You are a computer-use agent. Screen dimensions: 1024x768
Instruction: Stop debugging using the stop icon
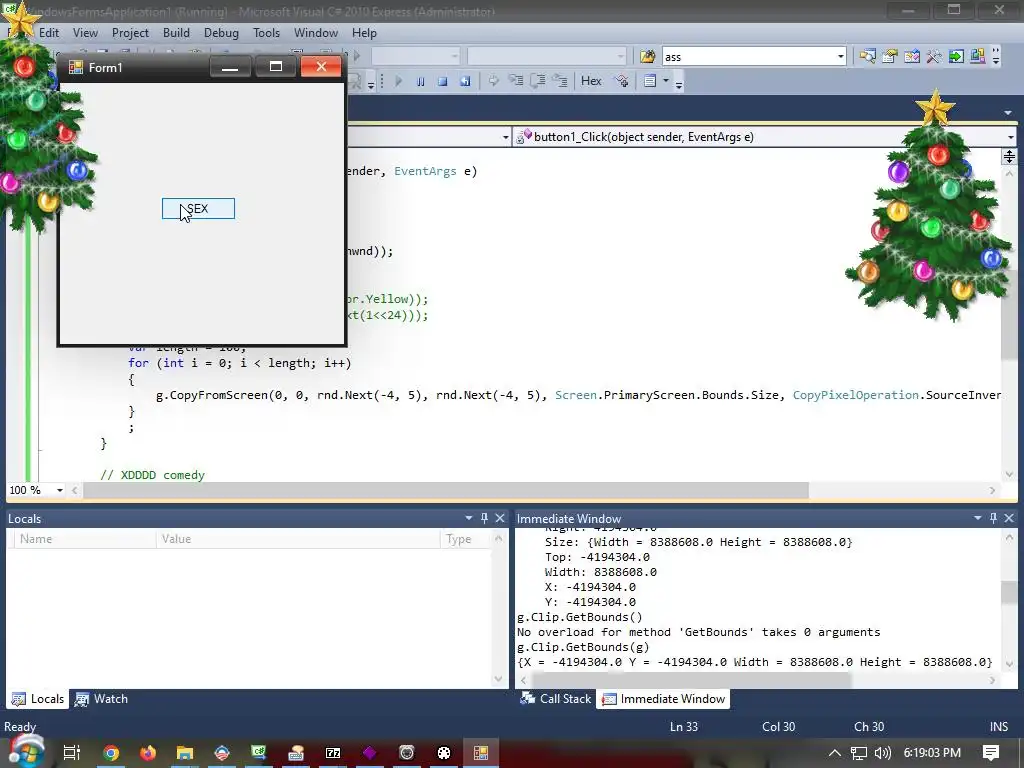[x=443, y=82]
